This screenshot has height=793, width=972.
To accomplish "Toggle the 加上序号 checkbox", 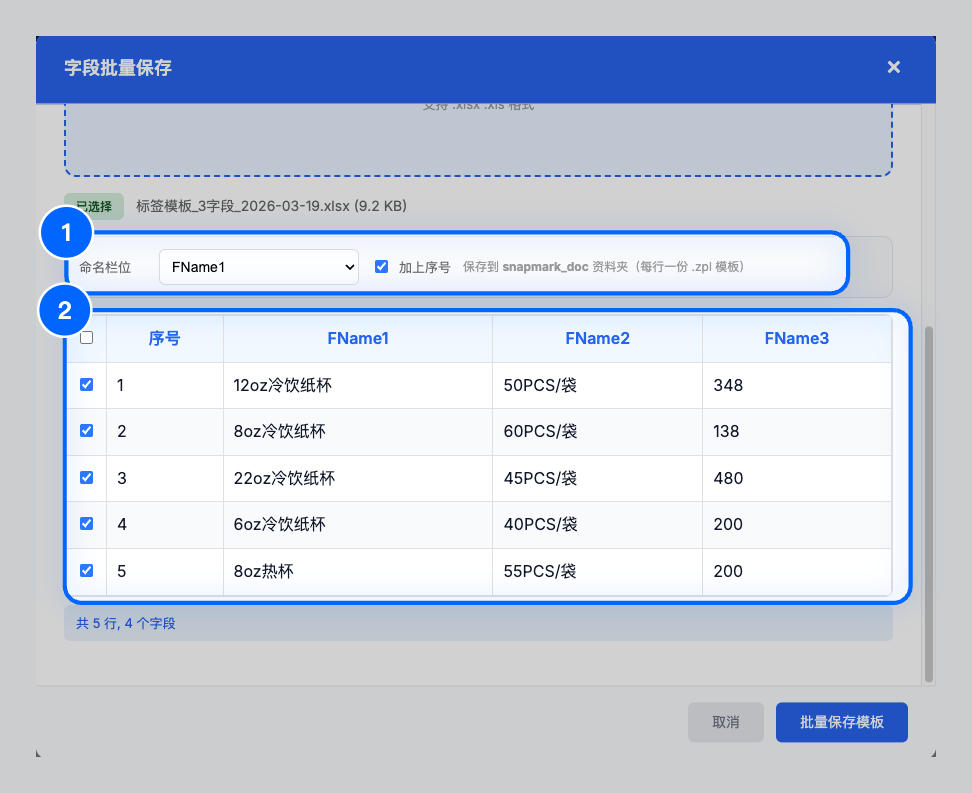I will coord(381,267).
